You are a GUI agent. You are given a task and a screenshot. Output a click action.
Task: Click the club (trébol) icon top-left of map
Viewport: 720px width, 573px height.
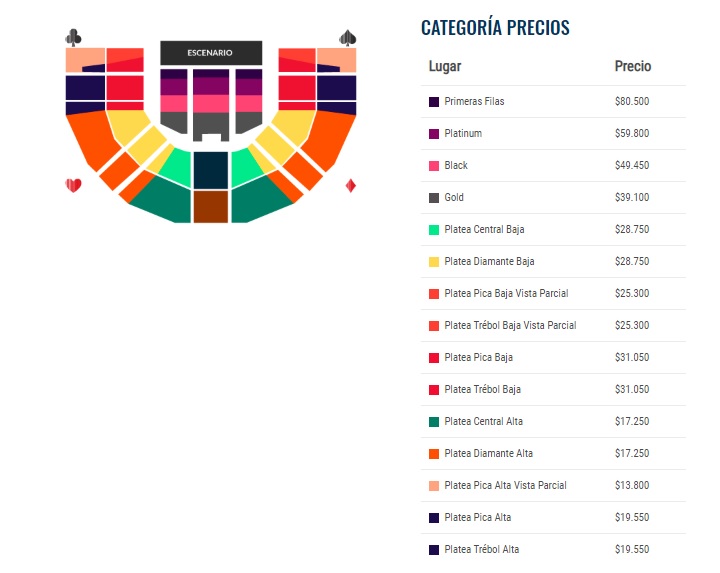pos(73,38)
